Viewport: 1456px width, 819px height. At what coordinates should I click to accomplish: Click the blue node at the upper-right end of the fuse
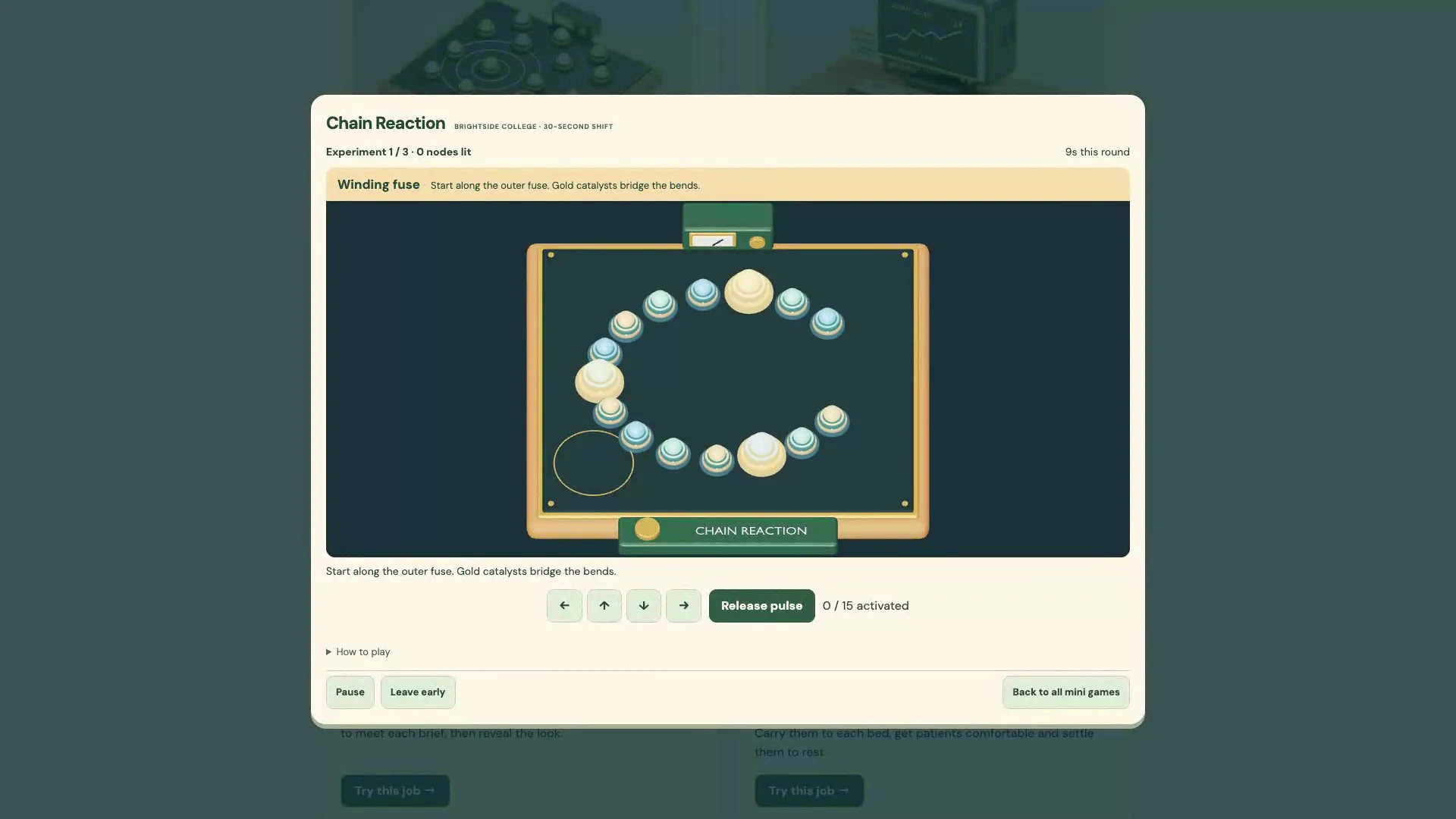pyautogui.click(x=827, y=322)
